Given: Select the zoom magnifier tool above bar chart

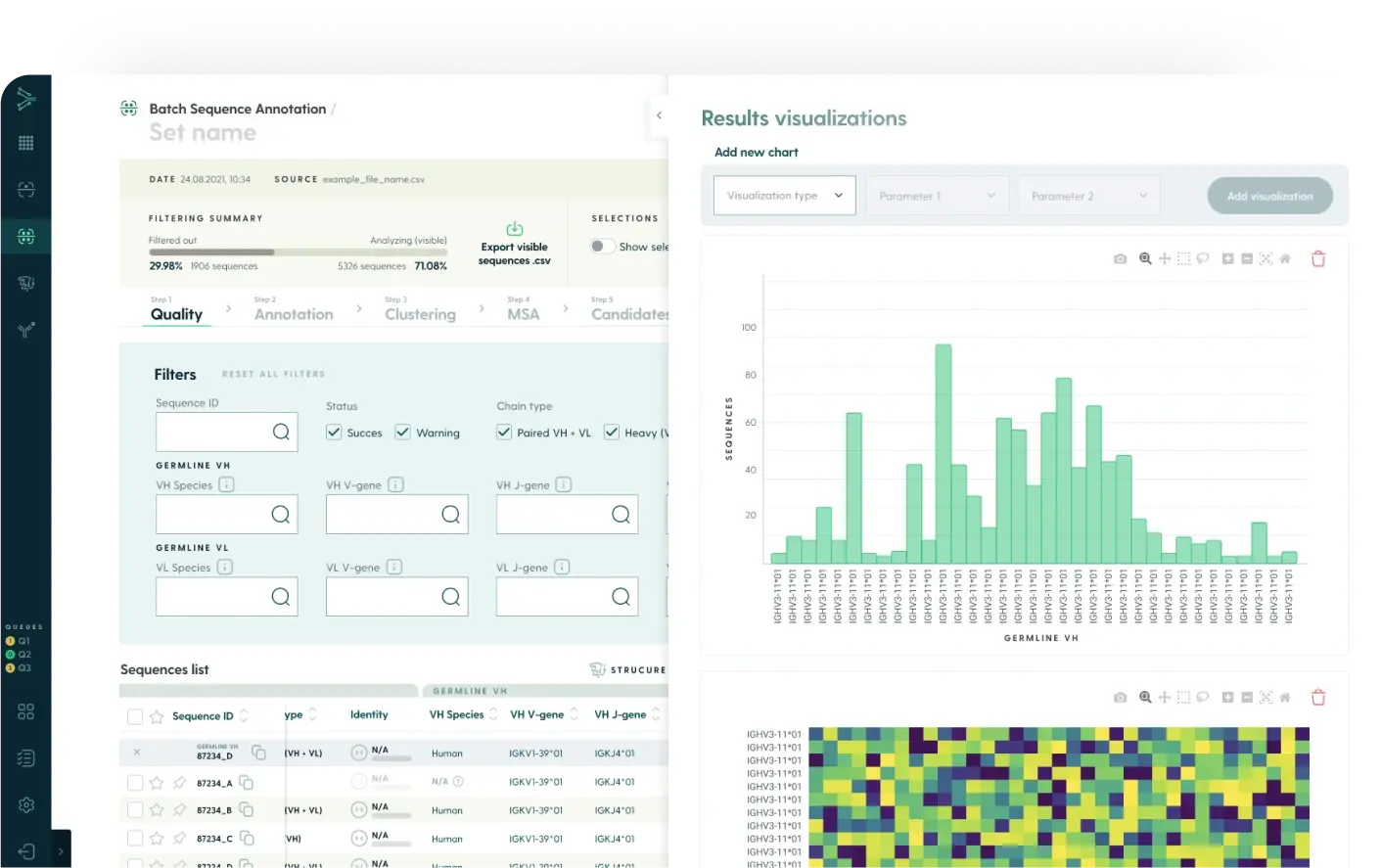Looking at the screenshot, I should coord(1145,259).
